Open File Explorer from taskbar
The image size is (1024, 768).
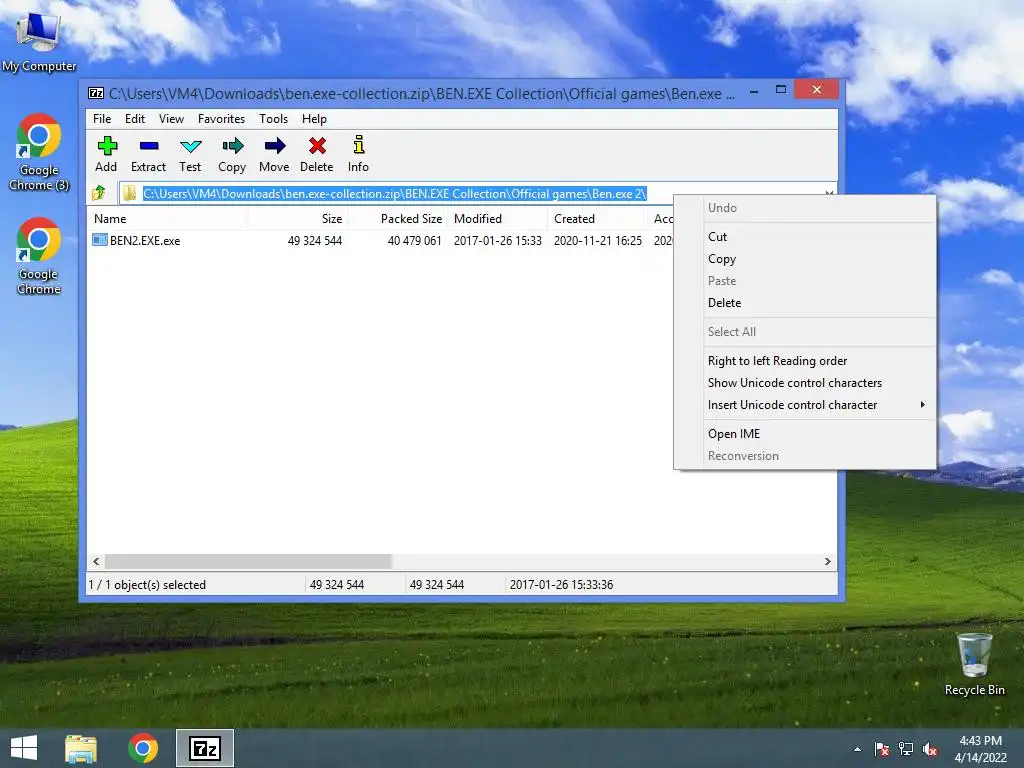(x=81, y=748)
